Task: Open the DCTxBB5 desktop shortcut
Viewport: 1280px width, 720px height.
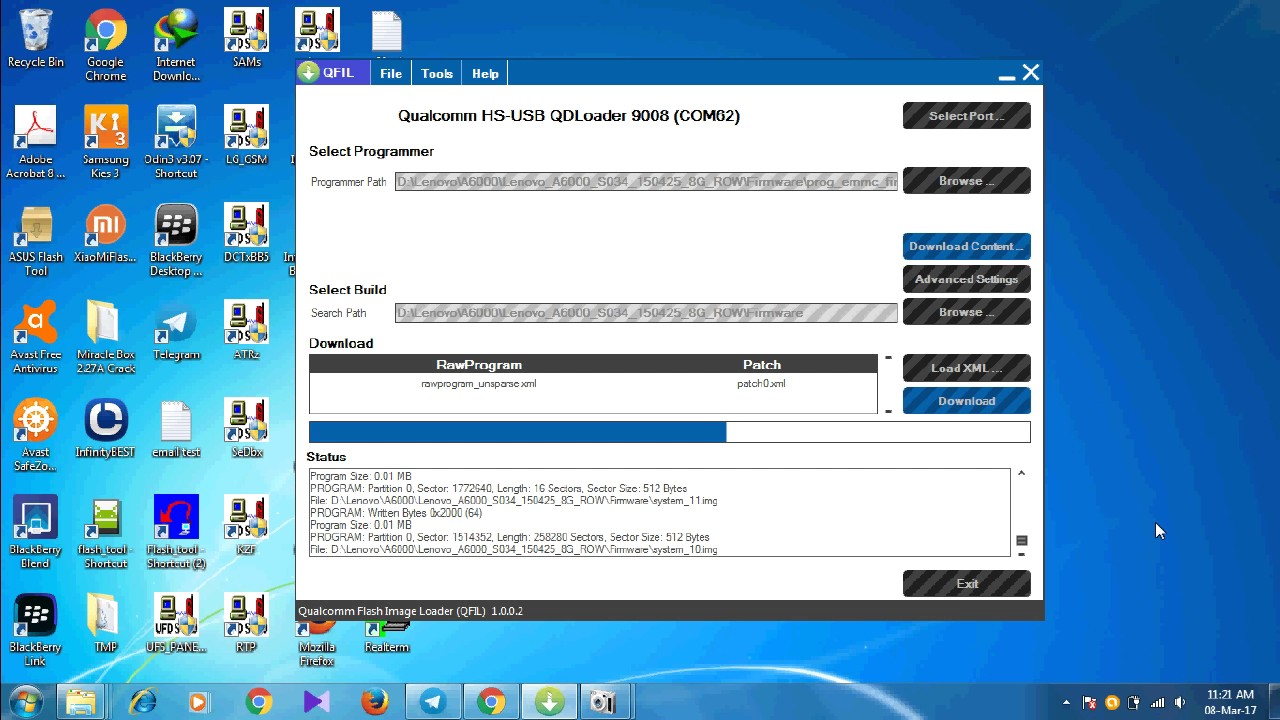Action: [246, 234]
